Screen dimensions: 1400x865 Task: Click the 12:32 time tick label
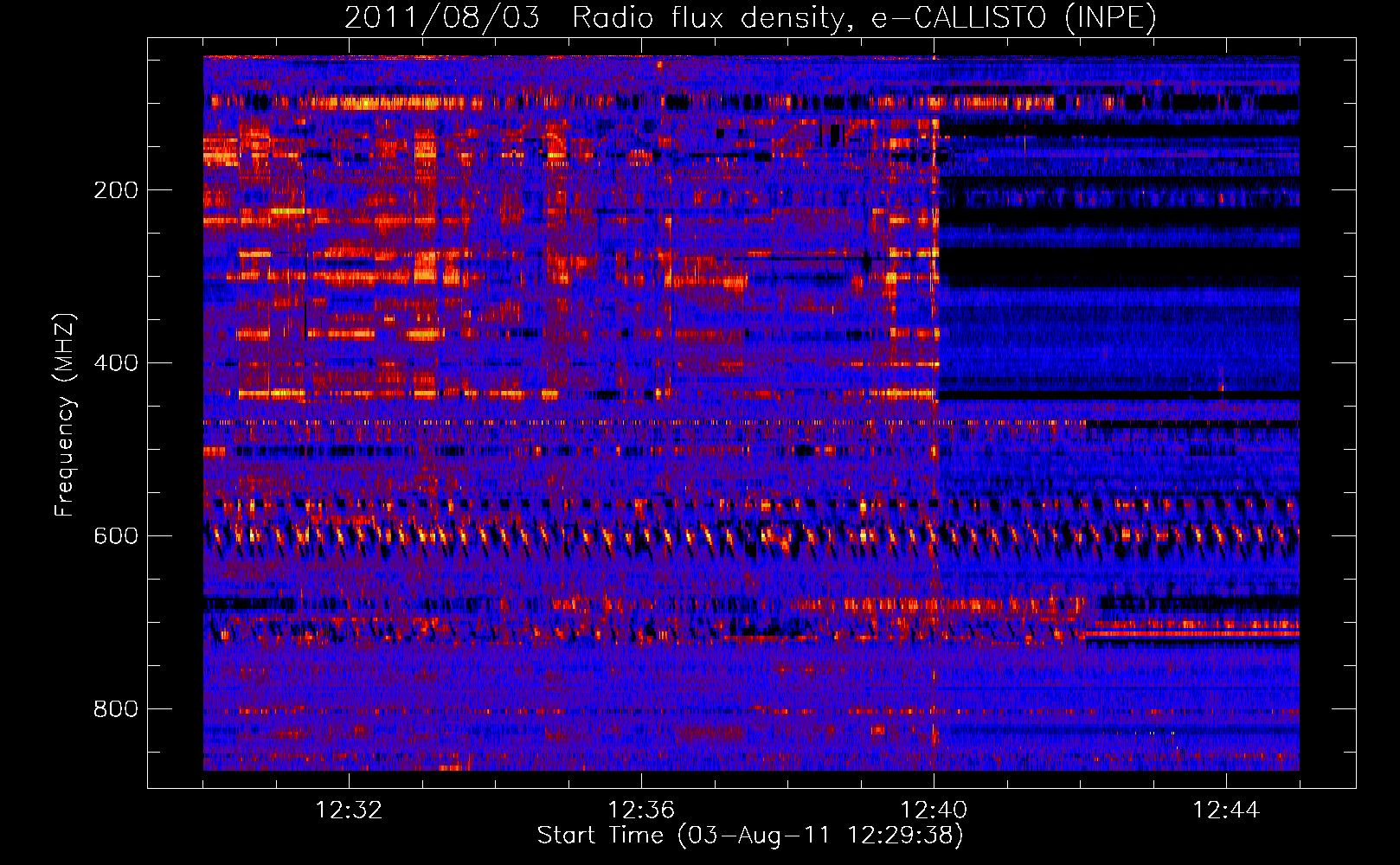coord(349,811)
